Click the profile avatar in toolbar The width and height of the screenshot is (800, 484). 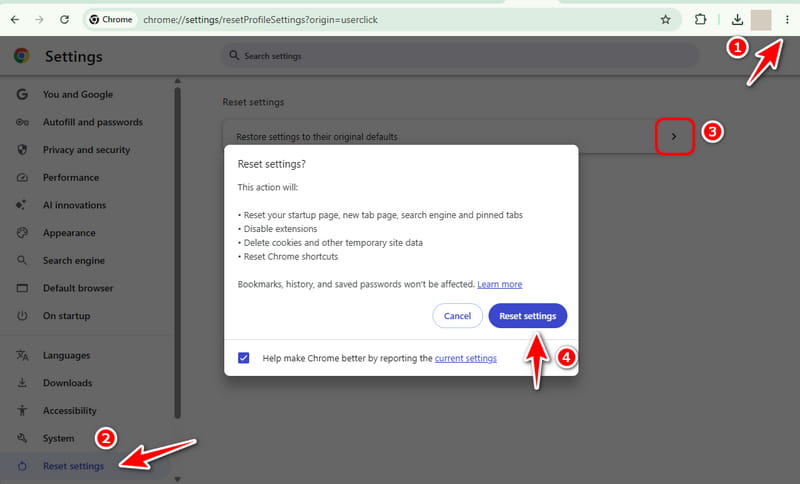click(x=761, y=19)
